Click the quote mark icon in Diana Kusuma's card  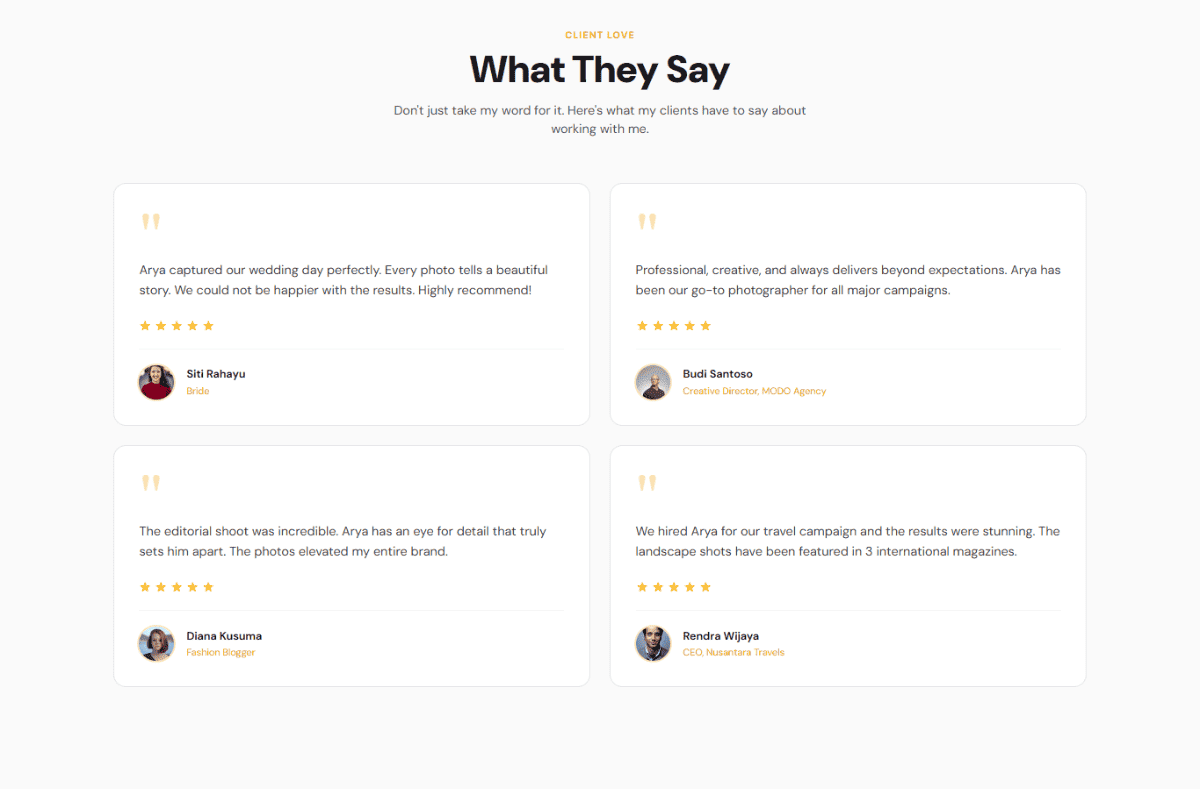pyautogui.click(x=150, y=483)
